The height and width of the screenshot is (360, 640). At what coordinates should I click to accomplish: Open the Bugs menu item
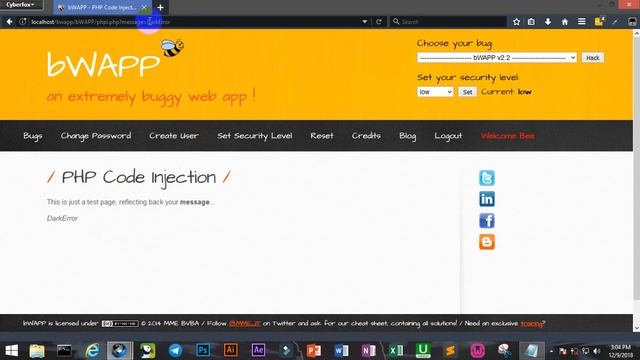(33, 136)
